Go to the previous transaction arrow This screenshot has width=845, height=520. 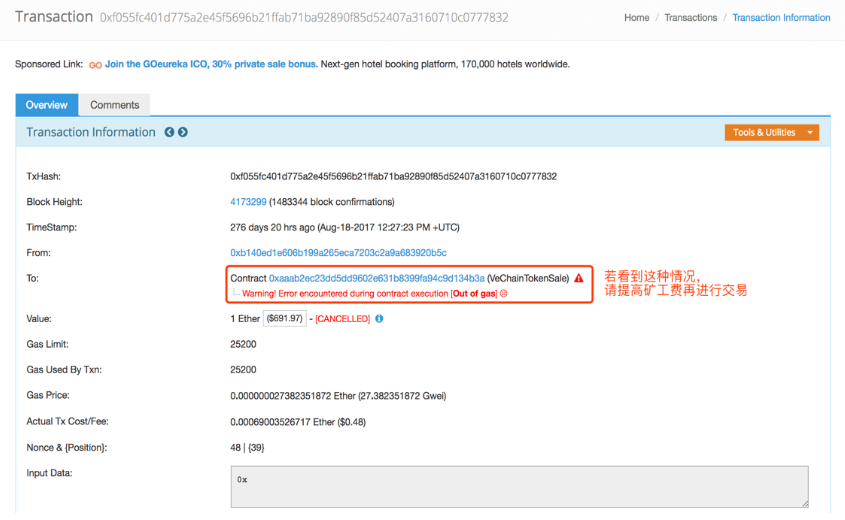pos(169,132)
